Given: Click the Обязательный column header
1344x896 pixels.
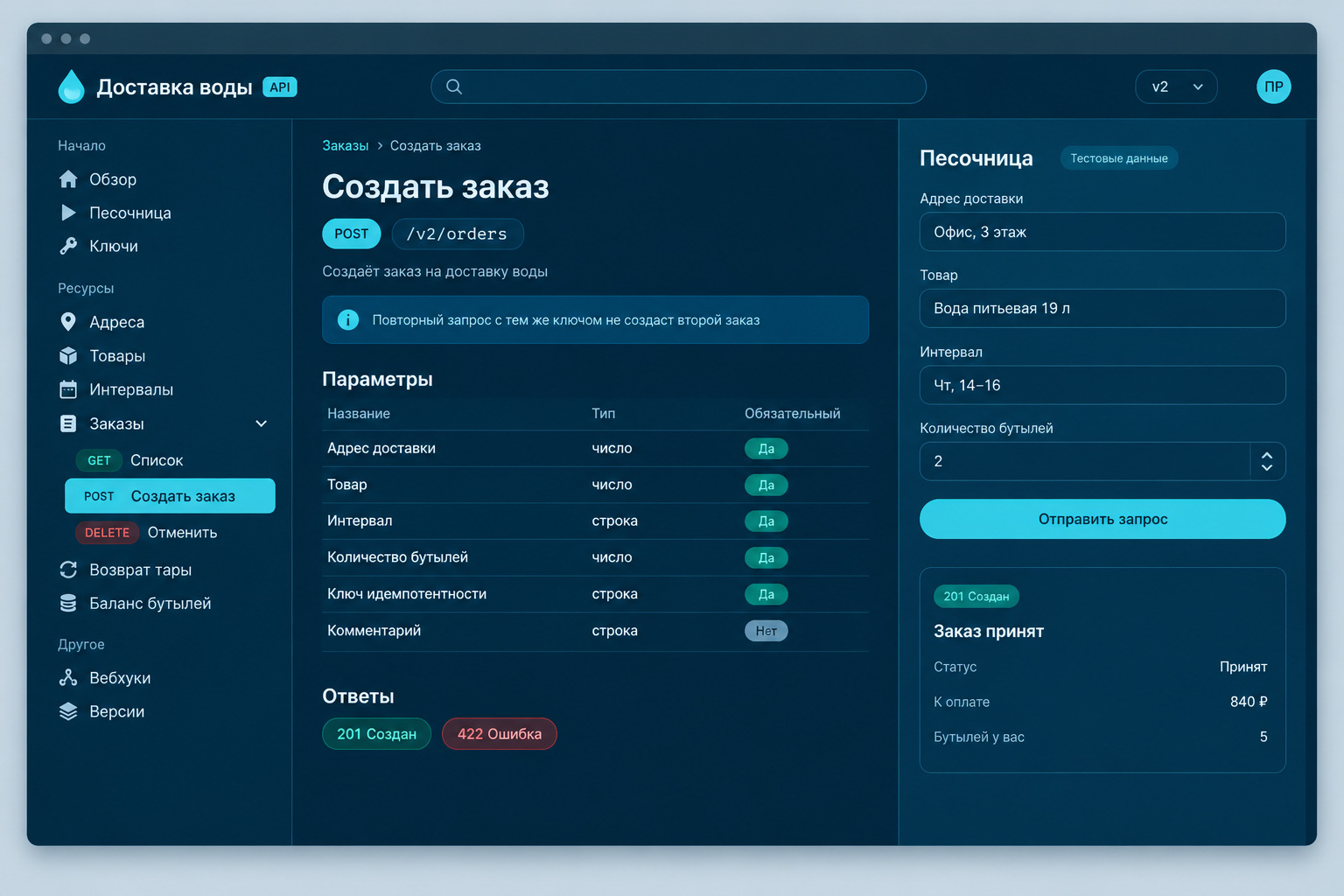Looking at the screenshot, I should point(792,414).
